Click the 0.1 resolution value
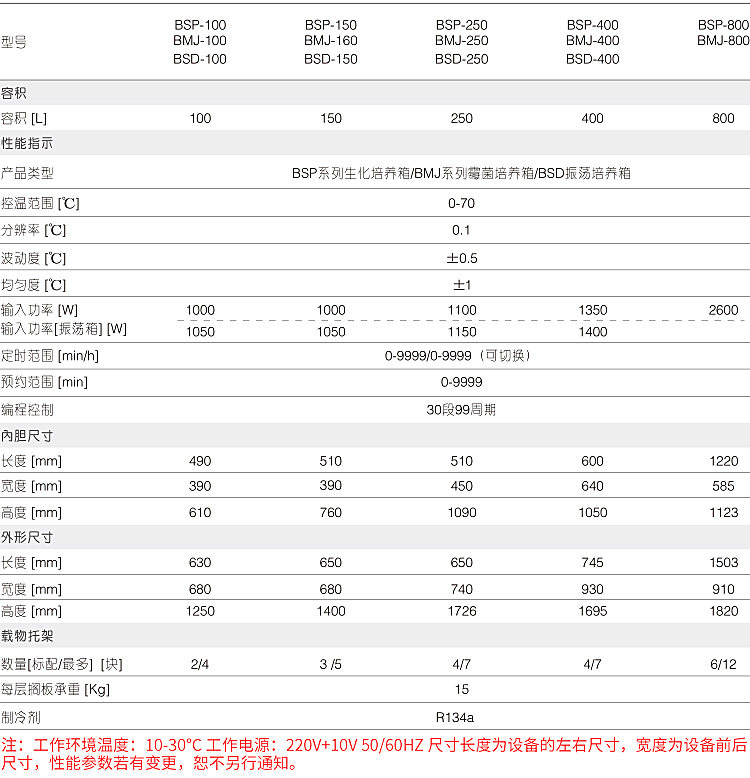 coord(461,230)
